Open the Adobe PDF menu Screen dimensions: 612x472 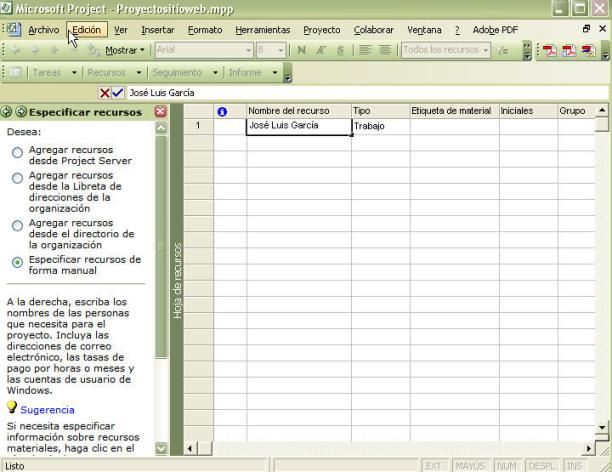coord(495,30)
